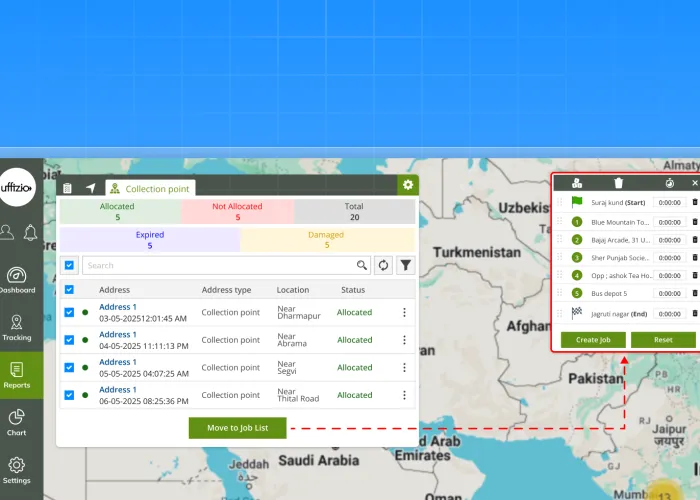Viewport: 700px width, 500px height.
Task: Click the stopwatch icon in job panel header
Action: 670,183
